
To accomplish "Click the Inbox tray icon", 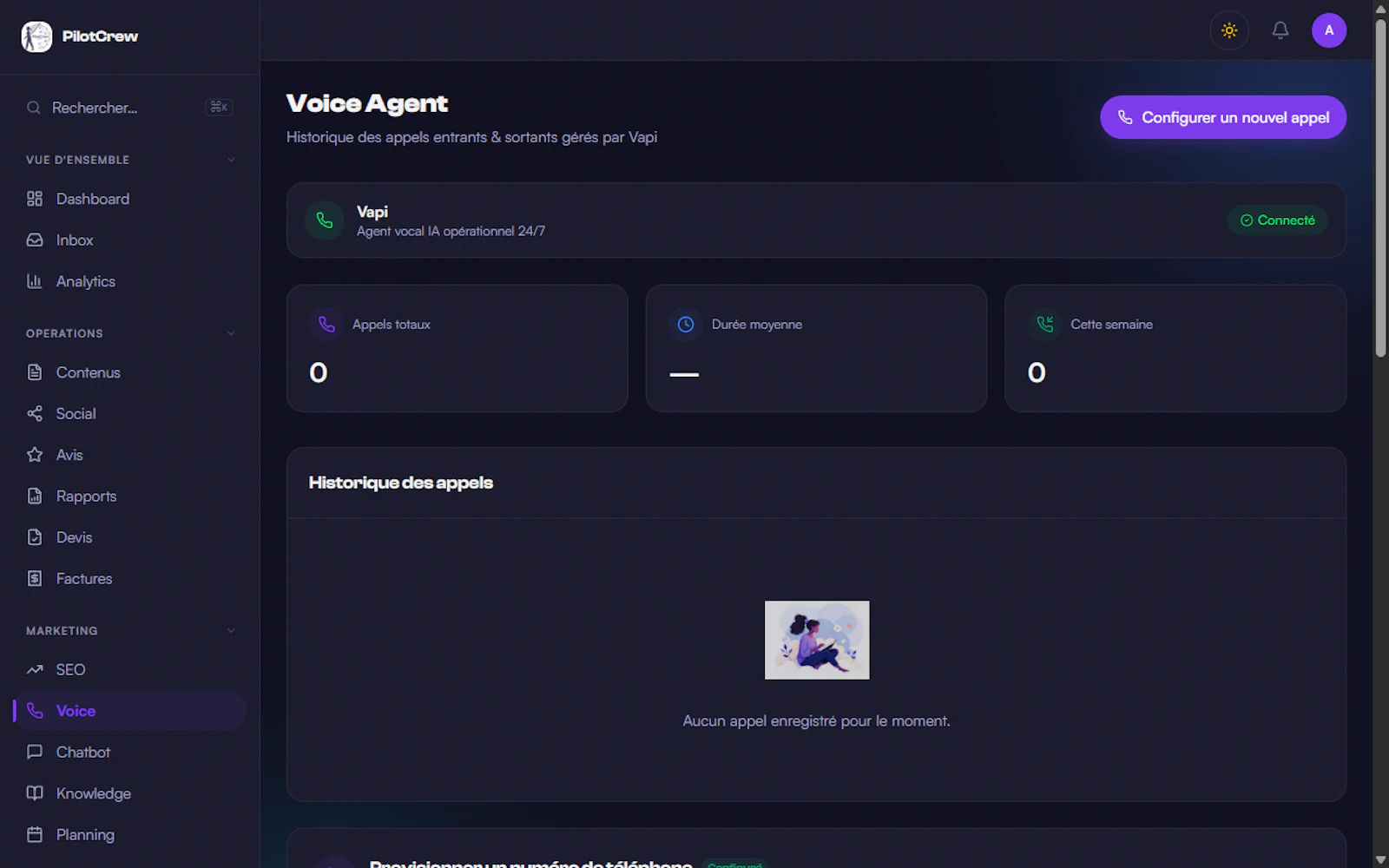I will click(35, 240).
